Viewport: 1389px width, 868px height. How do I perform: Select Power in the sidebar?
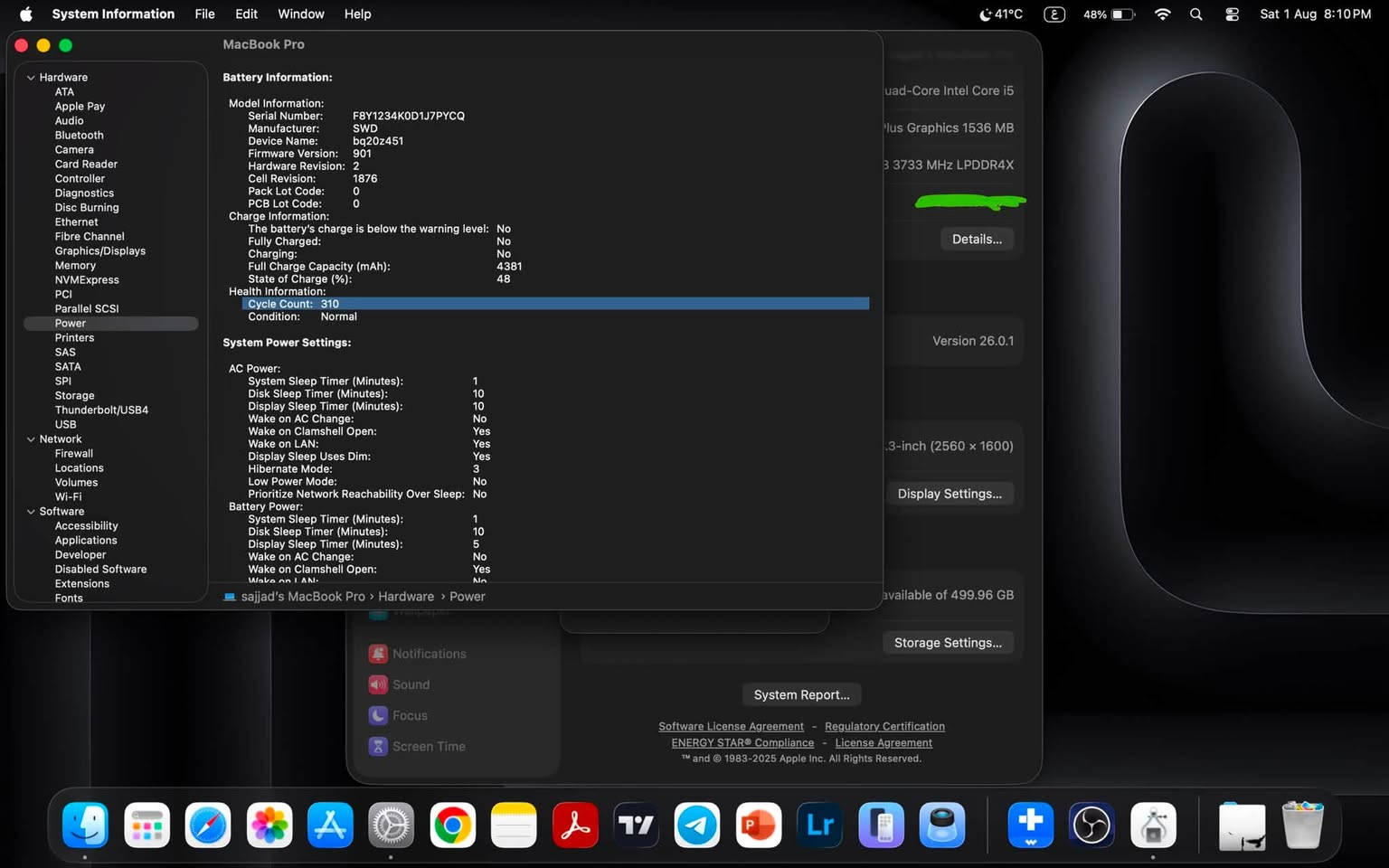click(110, 324)
